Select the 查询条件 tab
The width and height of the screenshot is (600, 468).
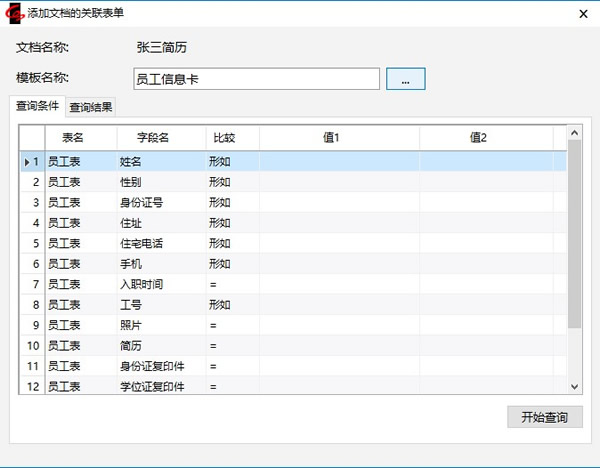(38, 106)
